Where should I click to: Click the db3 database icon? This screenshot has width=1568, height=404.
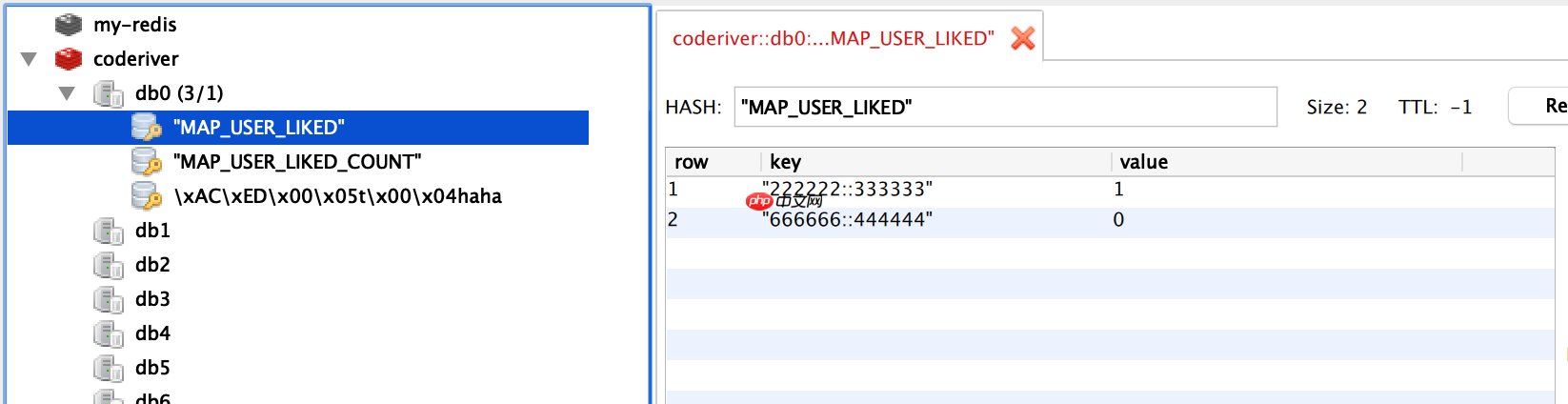[x=109, y=299]
